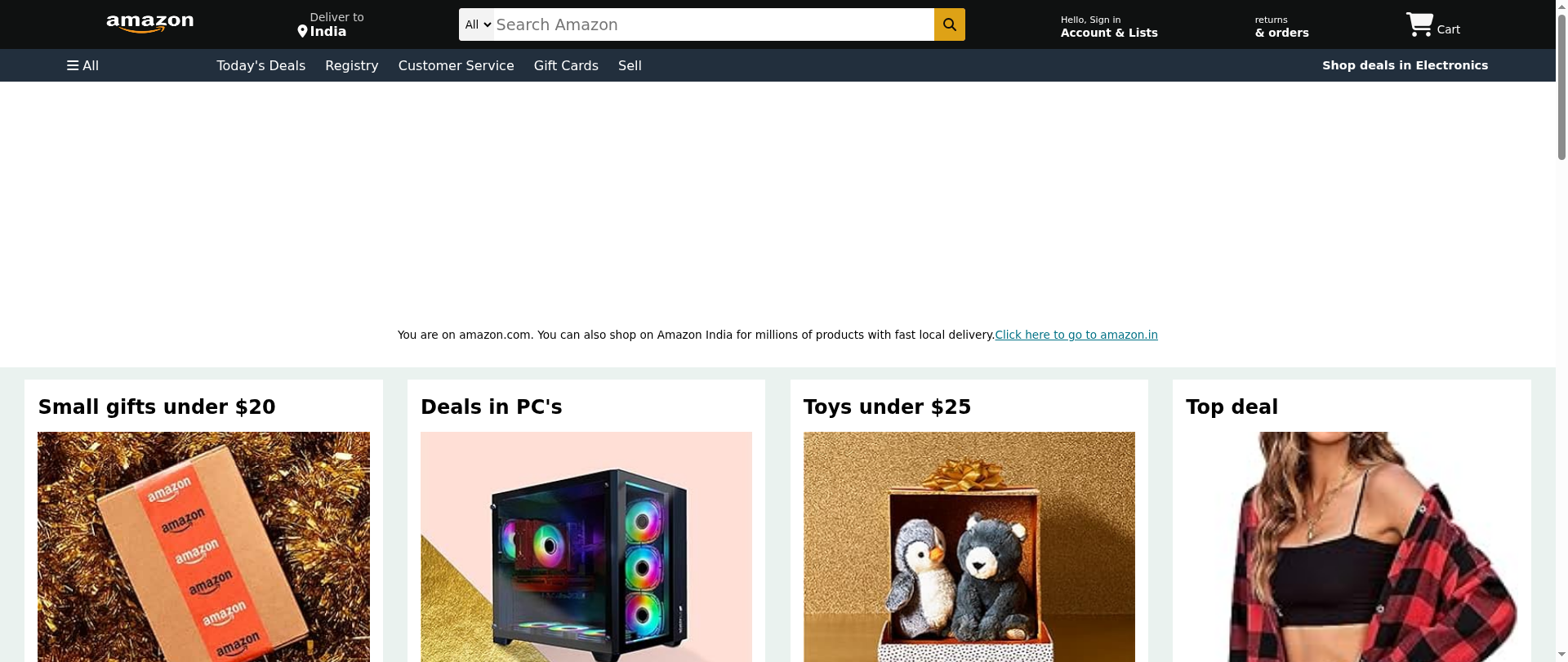Image resolution: width=1568 pixels, height=662 pixels.
Task: Click Shop deals in Electronics
Action: pos(1405,65)
